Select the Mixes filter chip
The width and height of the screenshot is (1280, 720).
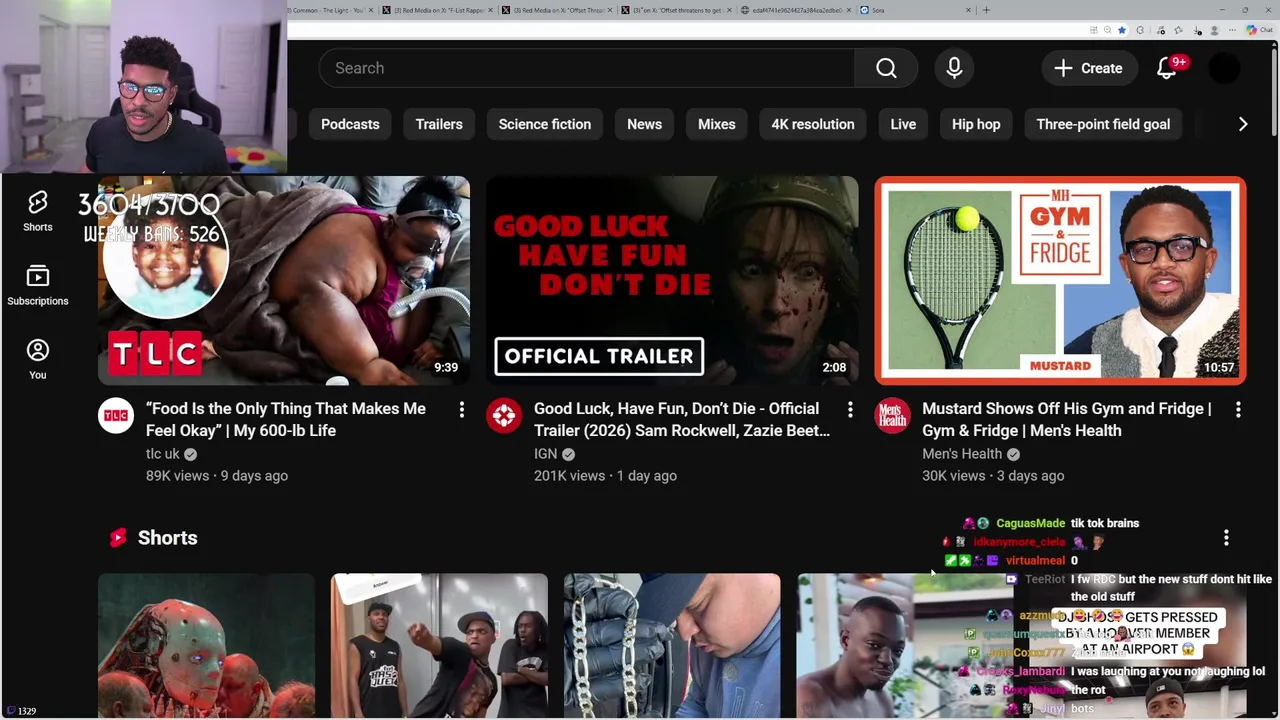point(716,124)
